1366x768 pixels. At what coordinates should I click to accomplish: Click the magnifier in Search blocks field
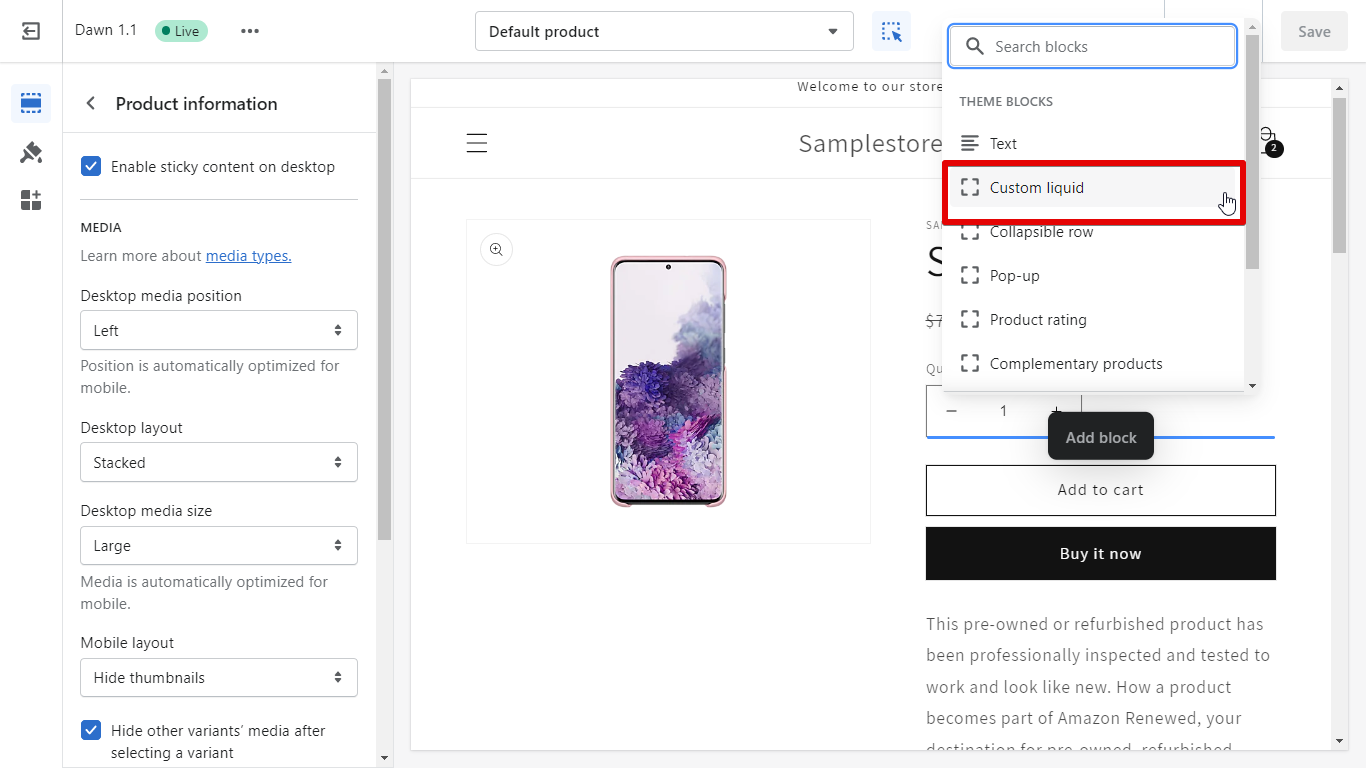pyautogui.click(x=974, y=46)
